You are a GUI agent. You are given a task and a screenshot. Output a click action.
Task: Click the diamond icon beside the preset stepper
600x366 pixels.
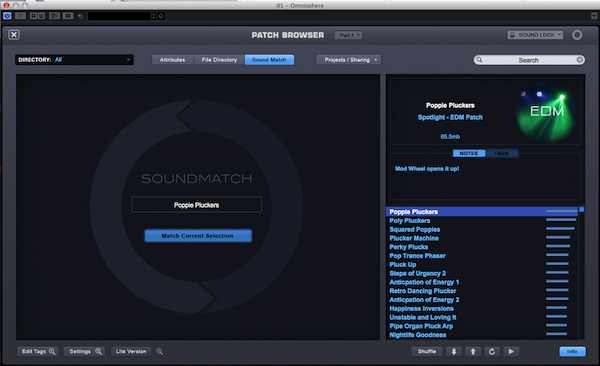click(161, 16)
